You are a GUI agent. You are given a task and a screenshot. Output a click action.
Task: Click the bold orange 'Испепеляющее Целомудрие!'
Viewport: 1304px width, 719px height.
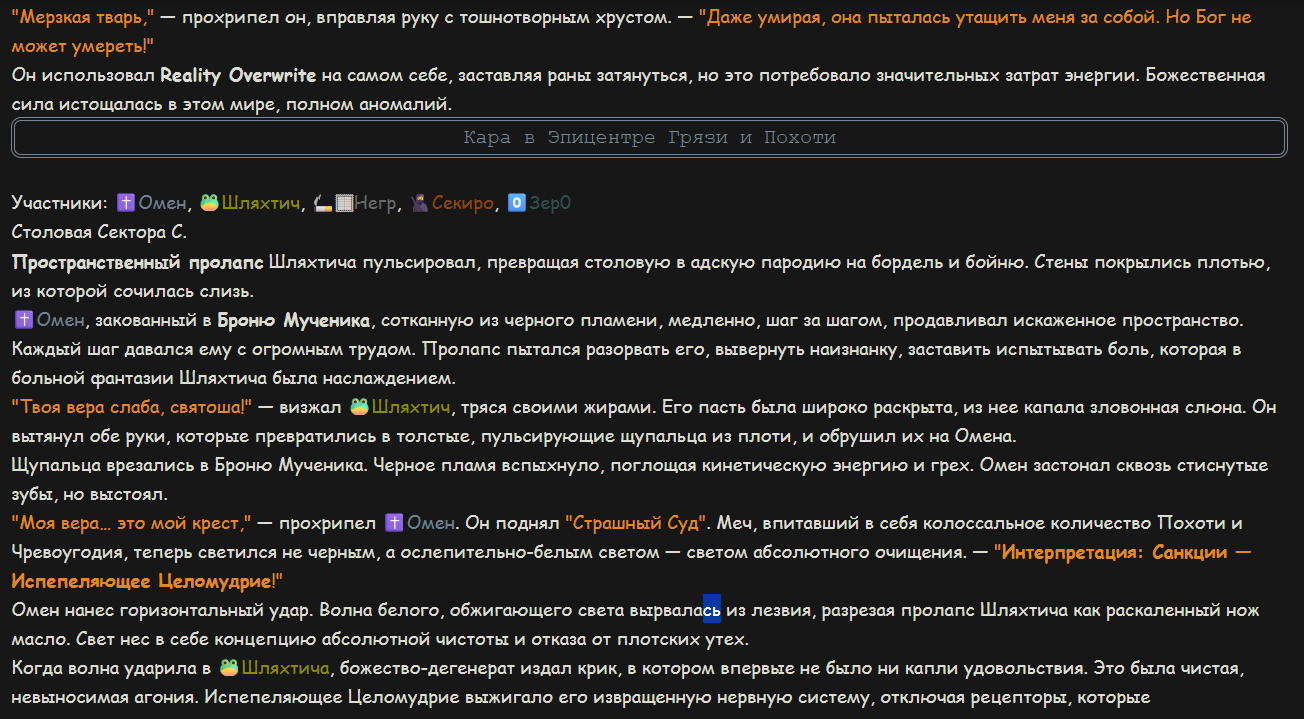[148, 581]
